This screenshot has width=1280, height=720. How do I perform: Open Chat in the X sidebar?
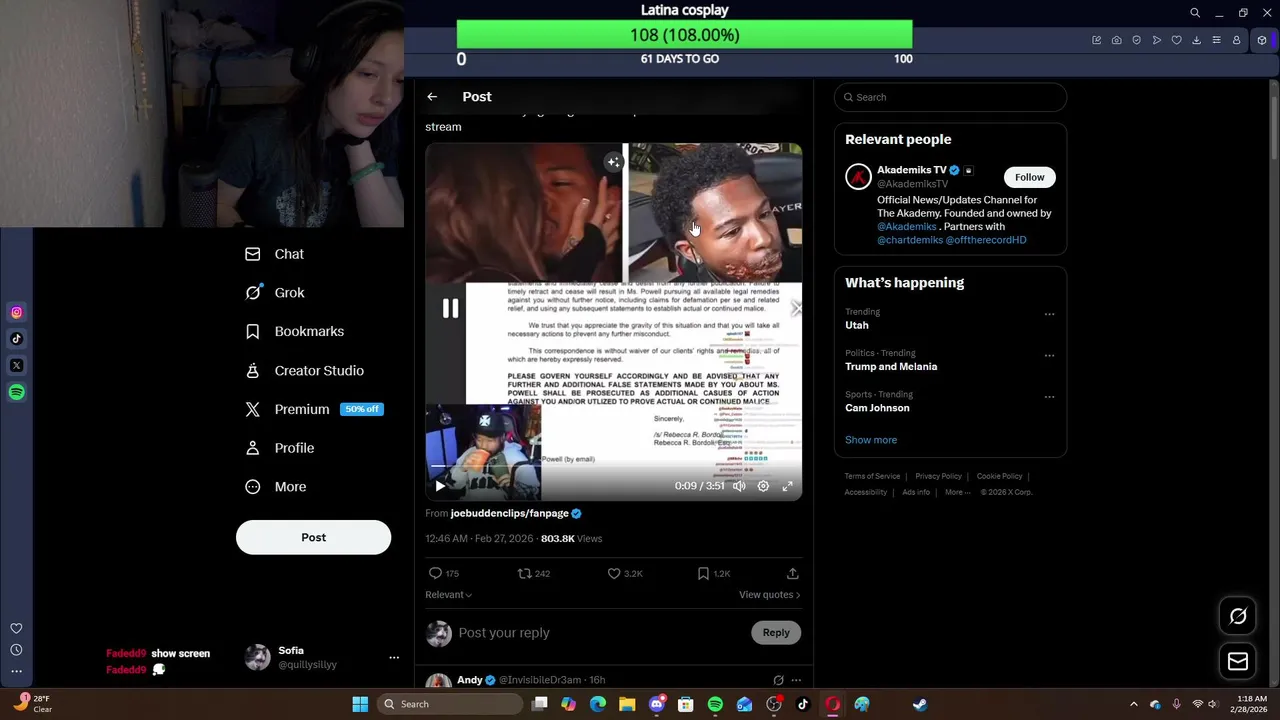275,254
